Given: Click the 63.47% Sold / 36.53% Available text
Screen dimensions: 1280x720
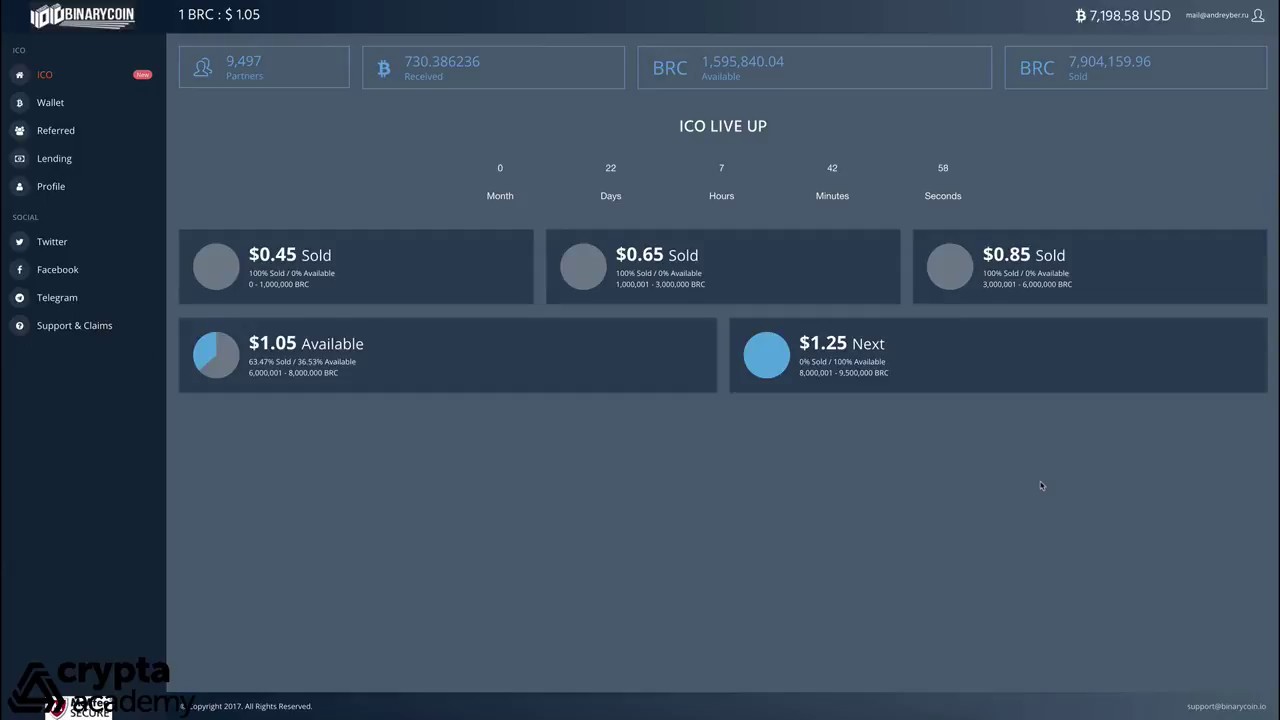Looking at the screenshot, I should click(x=302, y=362).
